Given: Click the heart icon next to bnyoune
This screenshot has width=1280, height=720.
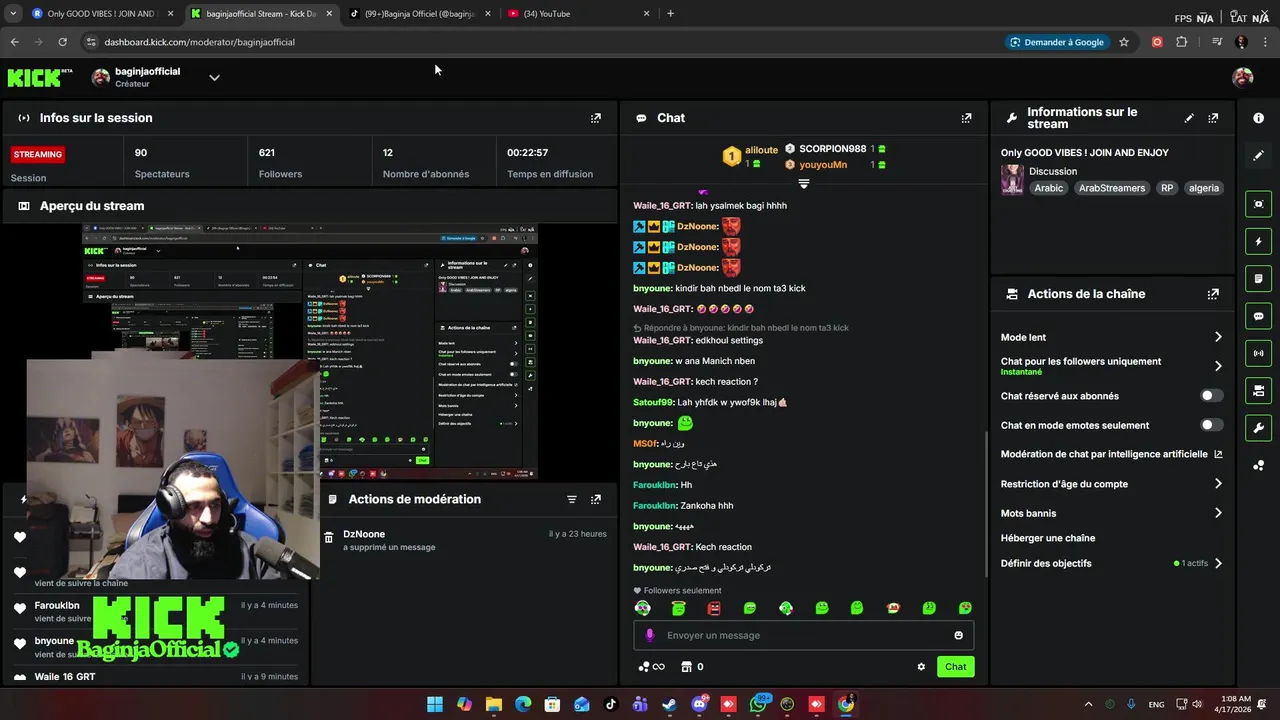Looking at the screenshot, I should pyautogui.click(x=19, y=644).
